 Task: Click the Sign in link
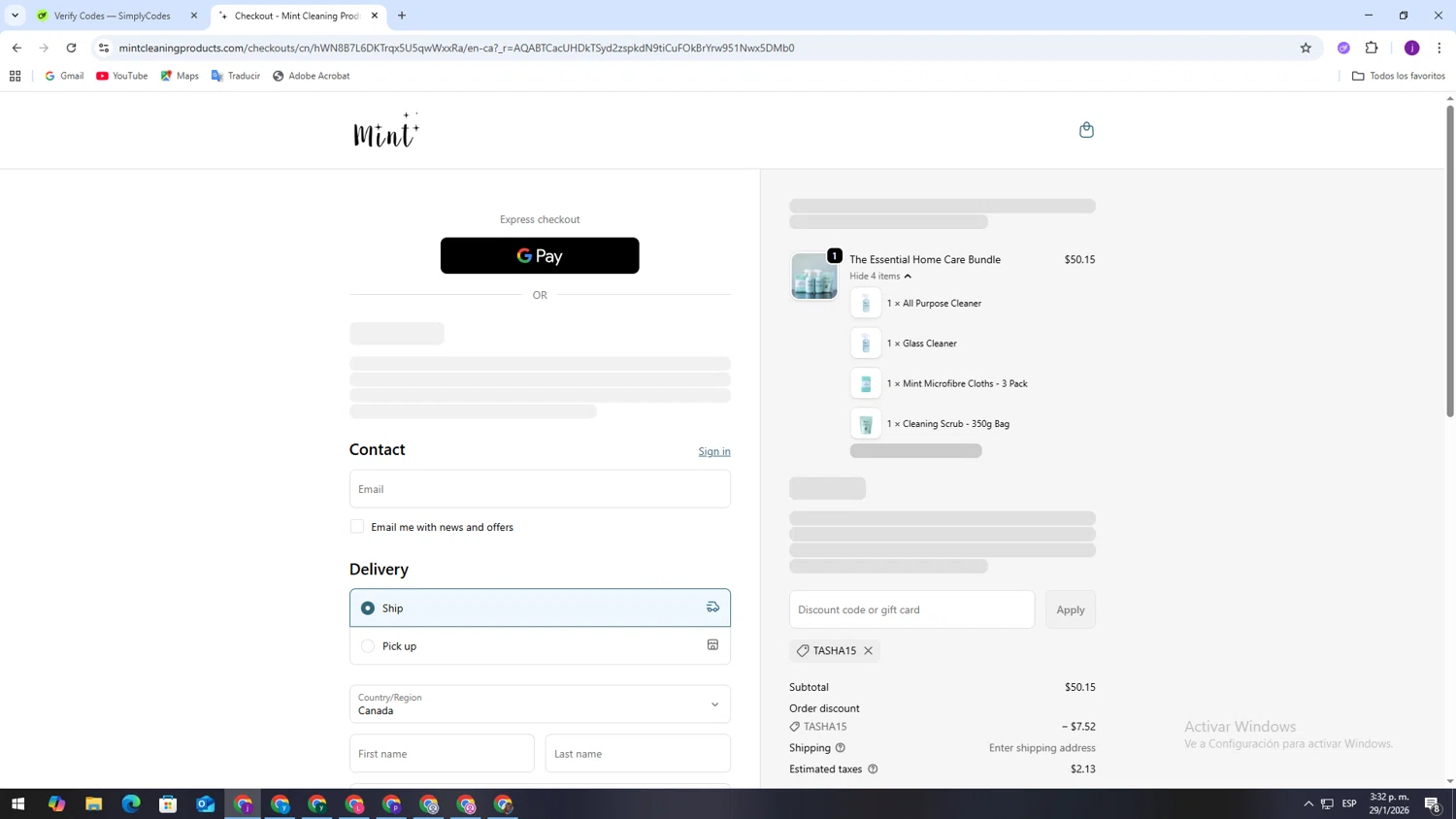714,451
